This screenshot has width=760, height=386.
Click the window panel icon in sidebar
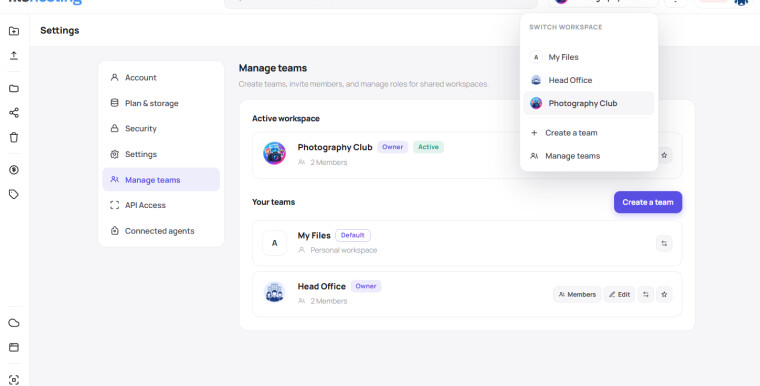coord(14,347)
